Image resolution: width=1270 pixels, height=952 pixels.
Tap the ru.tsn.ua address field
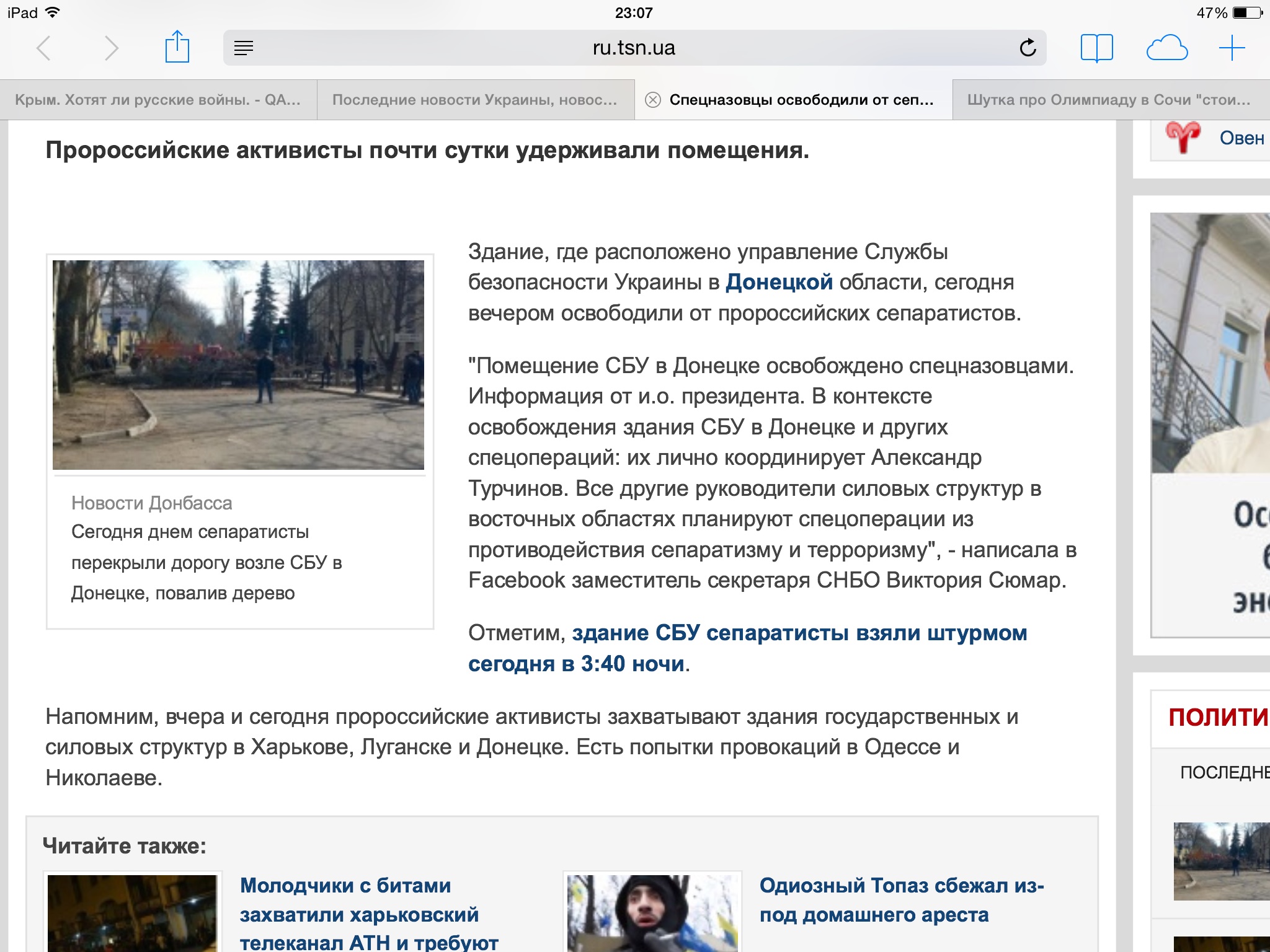(x=634, y=48)
